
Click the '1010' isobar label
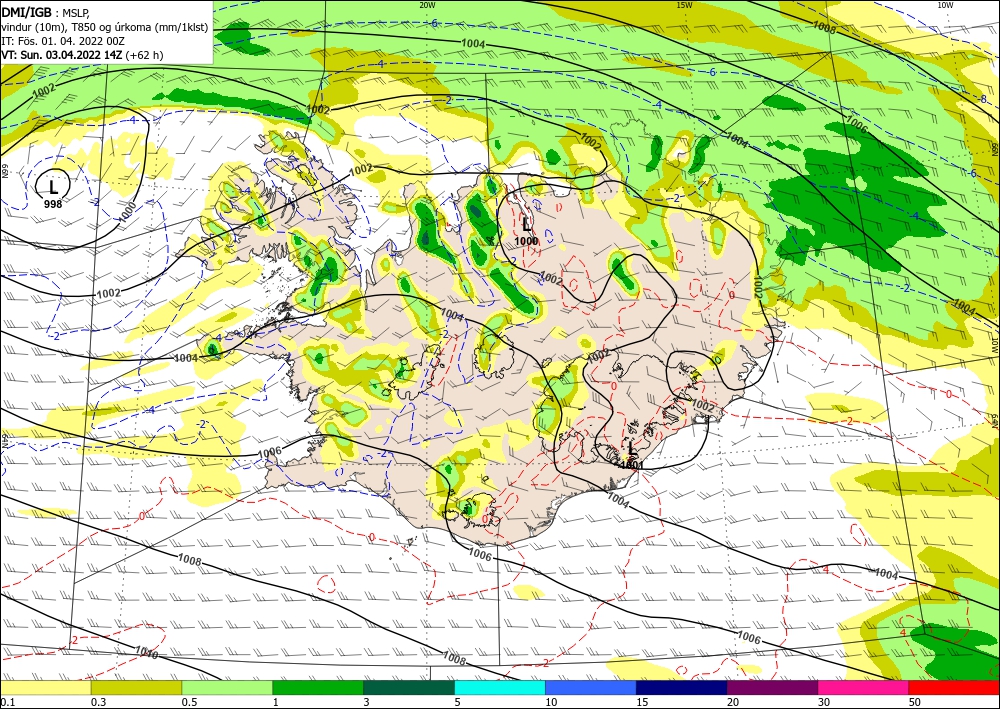[x=147, y=652]
